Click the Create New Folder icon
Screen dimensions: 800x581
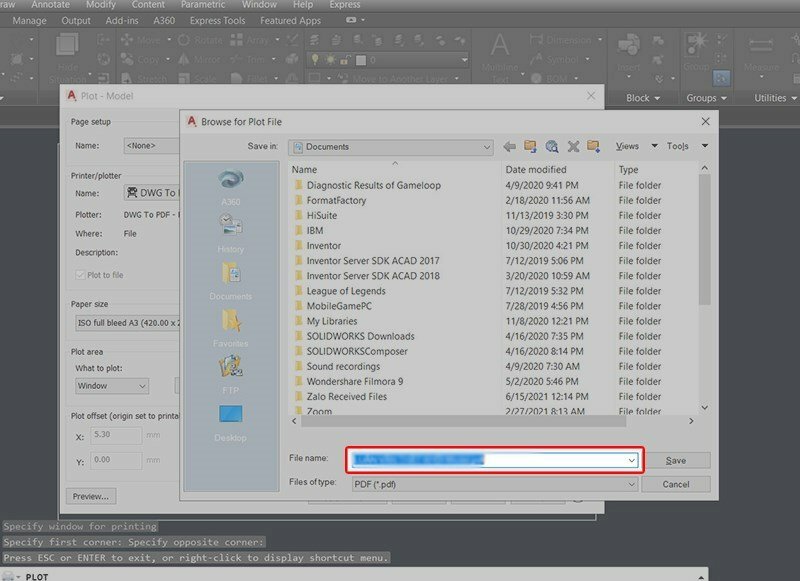click(x=591, y=145)
